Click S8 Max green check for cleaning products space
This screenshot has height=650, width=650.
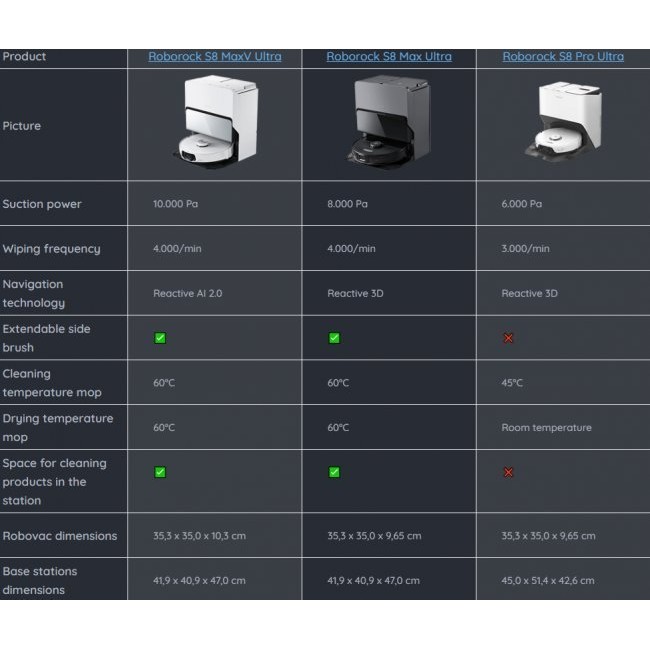coord(334,472)
